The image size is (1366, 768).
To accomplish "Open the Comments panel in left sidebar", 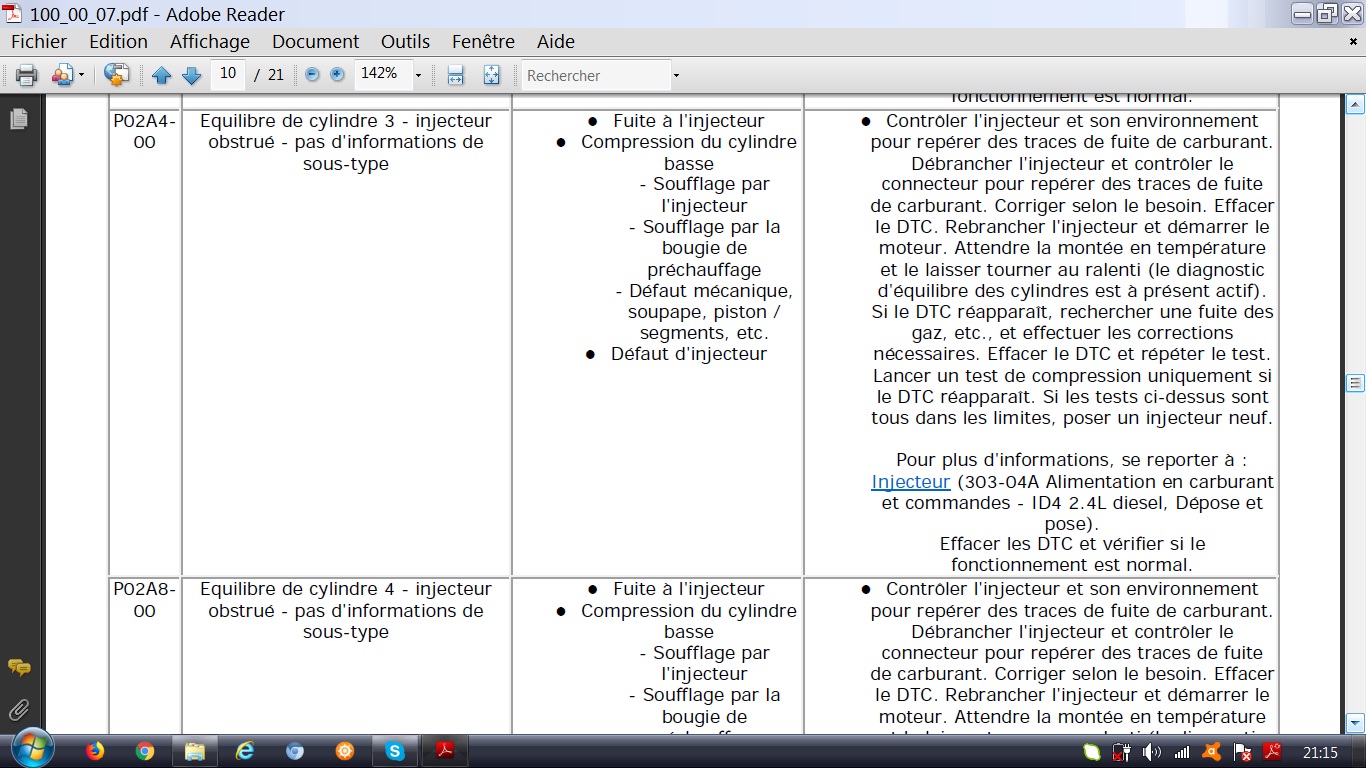I will click(x=18, y=667).
